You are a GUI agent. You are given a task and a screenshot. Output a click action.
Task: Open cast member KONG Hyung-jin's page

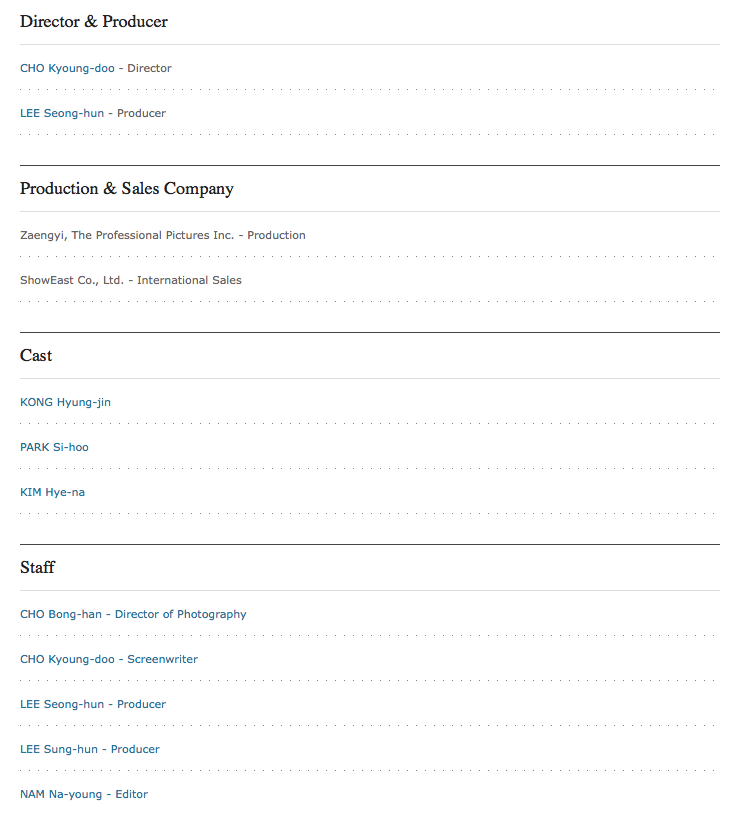point(65,403)
